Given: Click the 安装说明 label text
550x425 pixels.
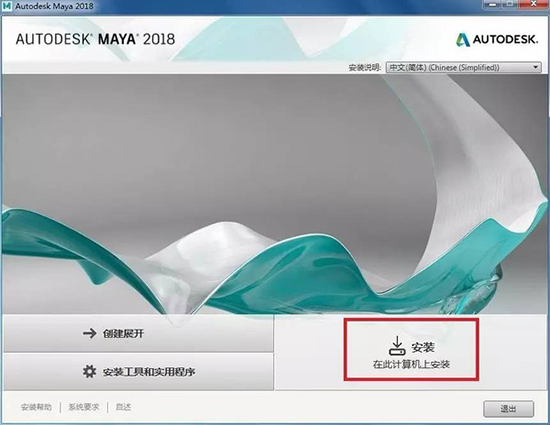Looking at the screenshot, I should point(365,67).
